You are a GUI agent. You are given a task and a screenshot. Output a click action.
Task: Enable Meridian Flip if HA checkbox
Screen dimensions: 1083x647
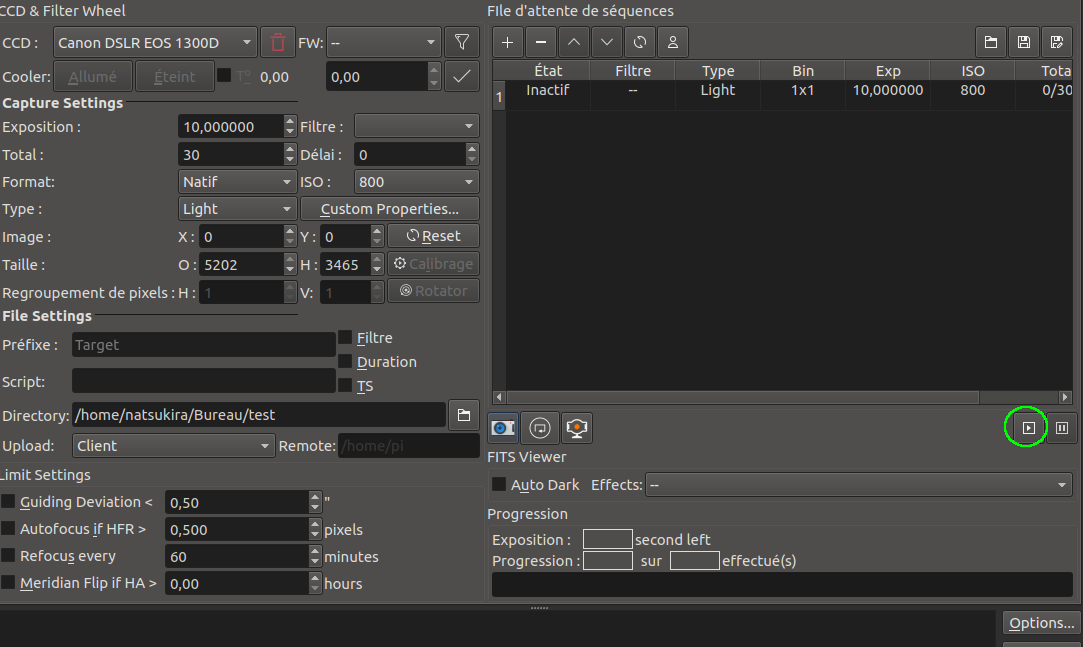point(8,582)
